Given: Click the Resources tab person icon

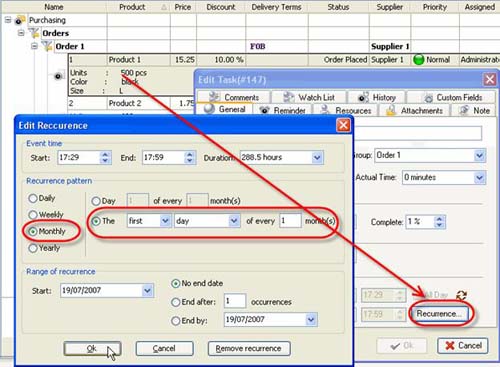Looking at the screenshot, I should click(x=325, y=110).
